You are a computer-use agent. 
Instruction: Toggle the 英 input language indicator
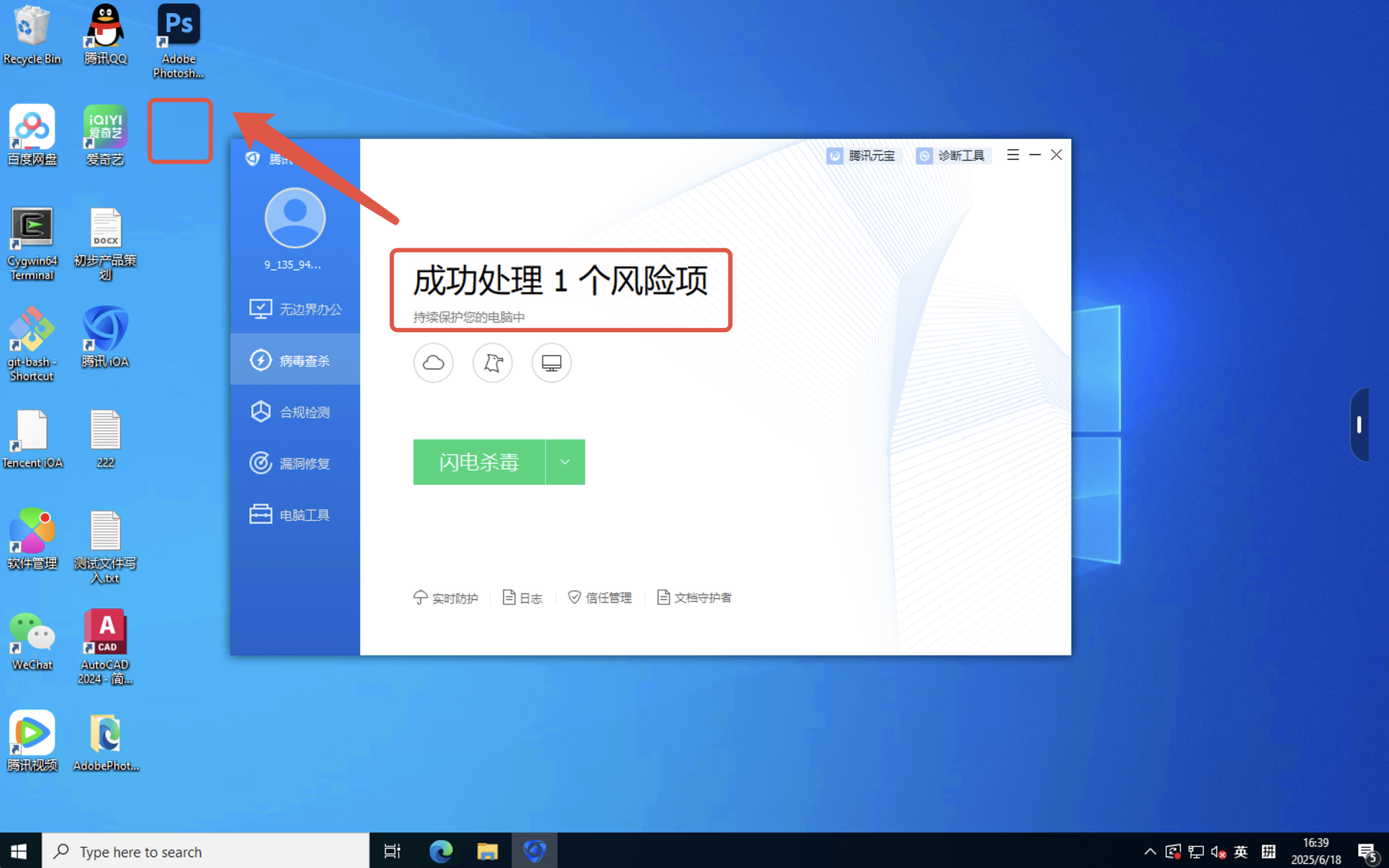click(x=1240, y=852)
